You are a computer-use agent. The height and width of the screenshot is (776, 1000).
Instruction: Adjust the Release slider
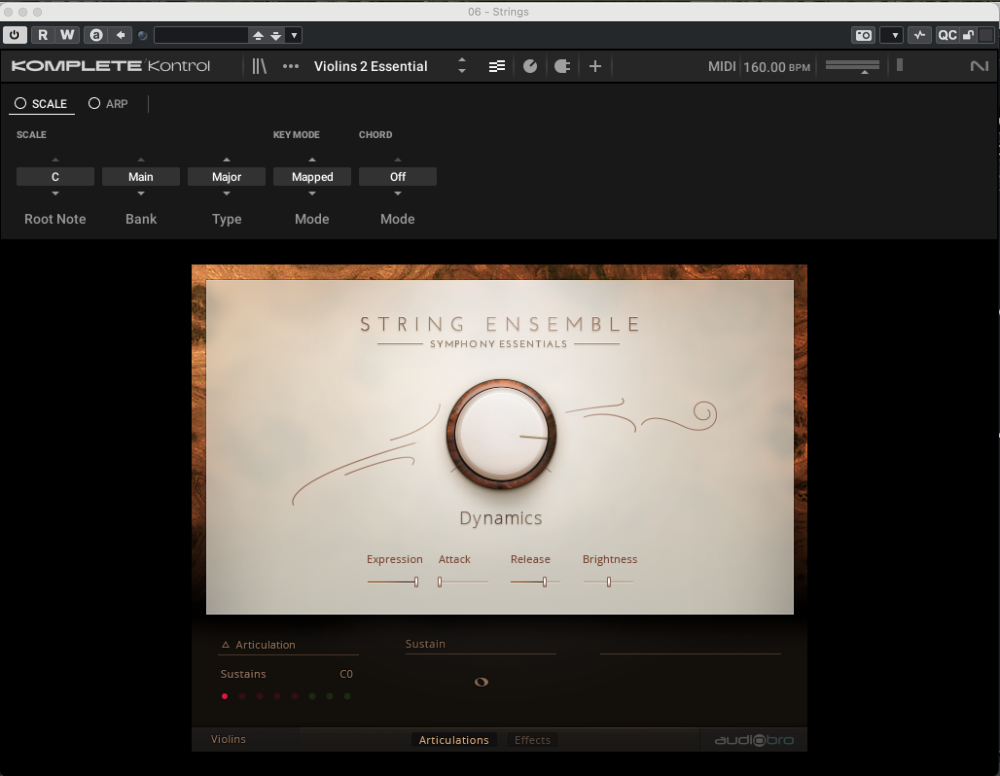coord(536,582)
